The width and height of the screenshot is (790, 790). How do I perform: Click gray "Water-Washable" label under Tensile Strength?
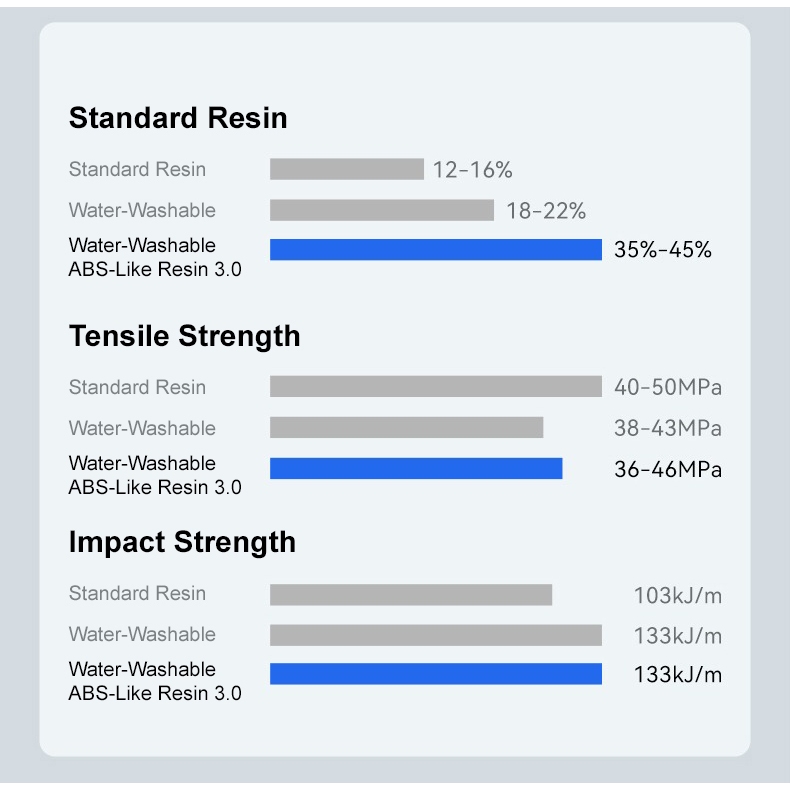click(142, 428)
